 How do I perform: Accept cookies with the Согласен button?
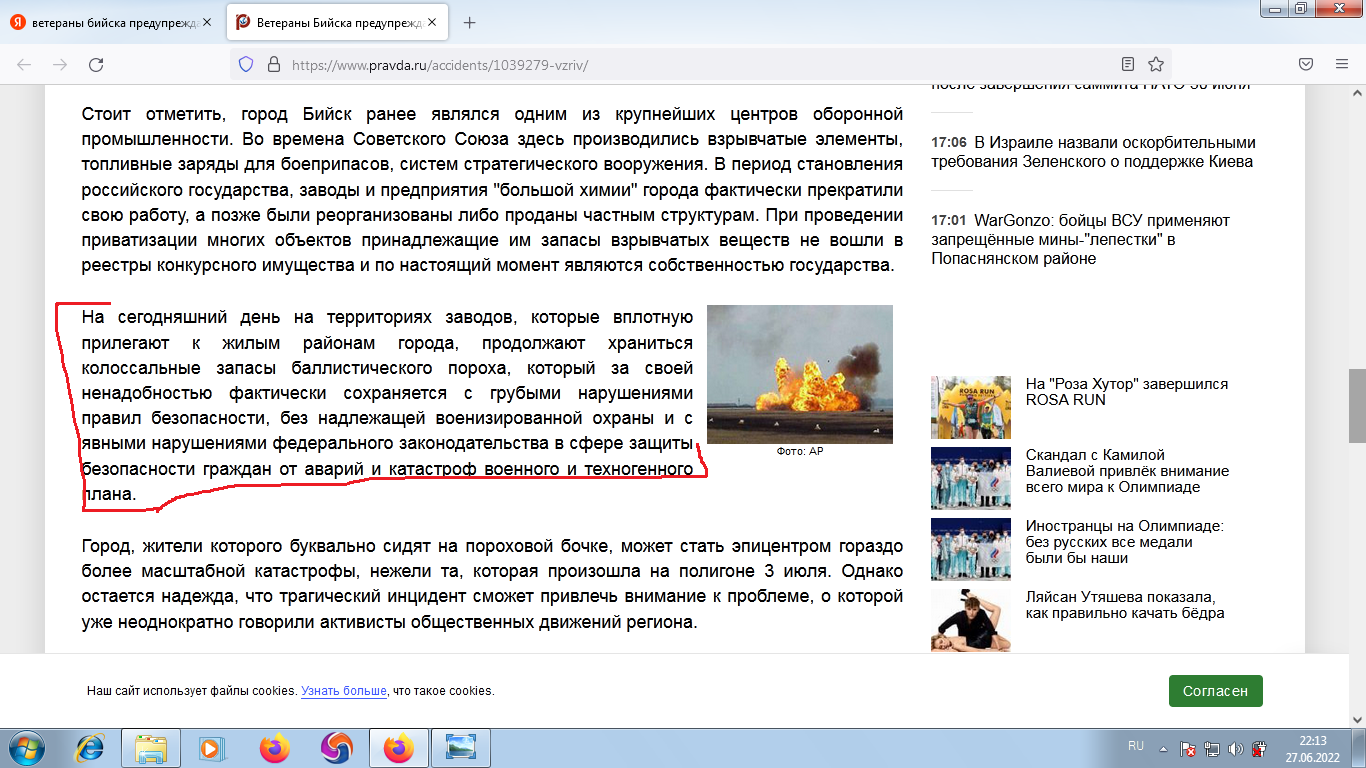[1215, 691]
